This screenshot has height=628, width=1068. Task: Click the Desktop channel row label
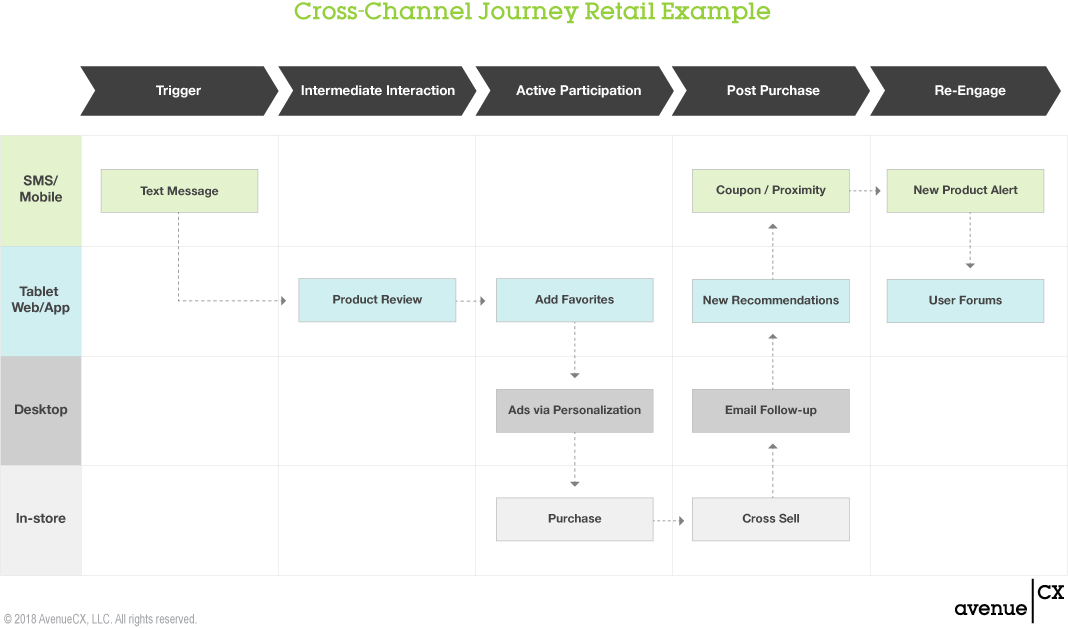click(x=41, y=410)
